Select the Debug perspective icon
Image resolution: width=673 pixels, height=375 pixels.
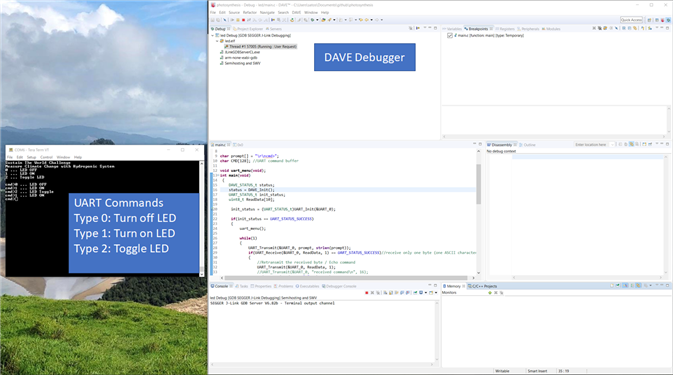point(668,20)
